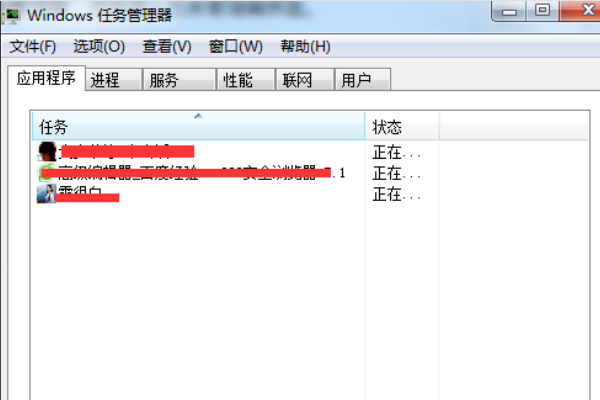Click the Task Manager title bar icon
Image resolution: width=600 pixels, height=400 pixels.
pos(11,16)
